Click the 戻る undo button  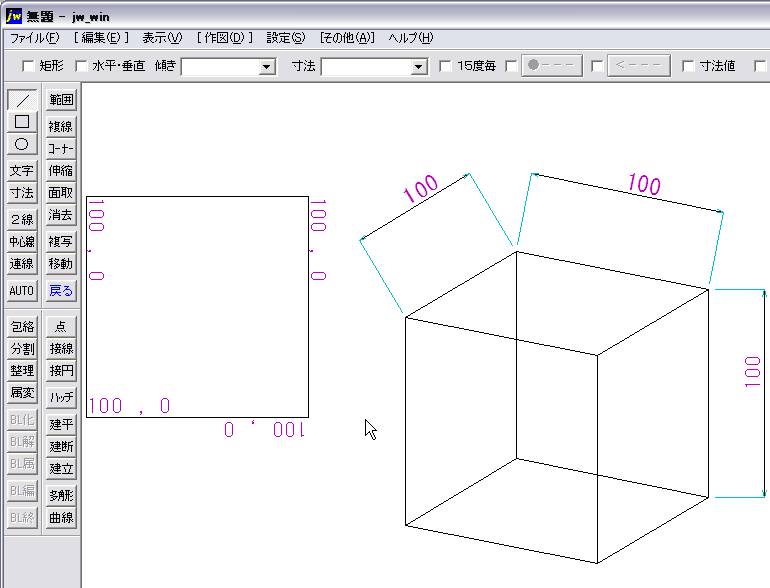point(61,290)
